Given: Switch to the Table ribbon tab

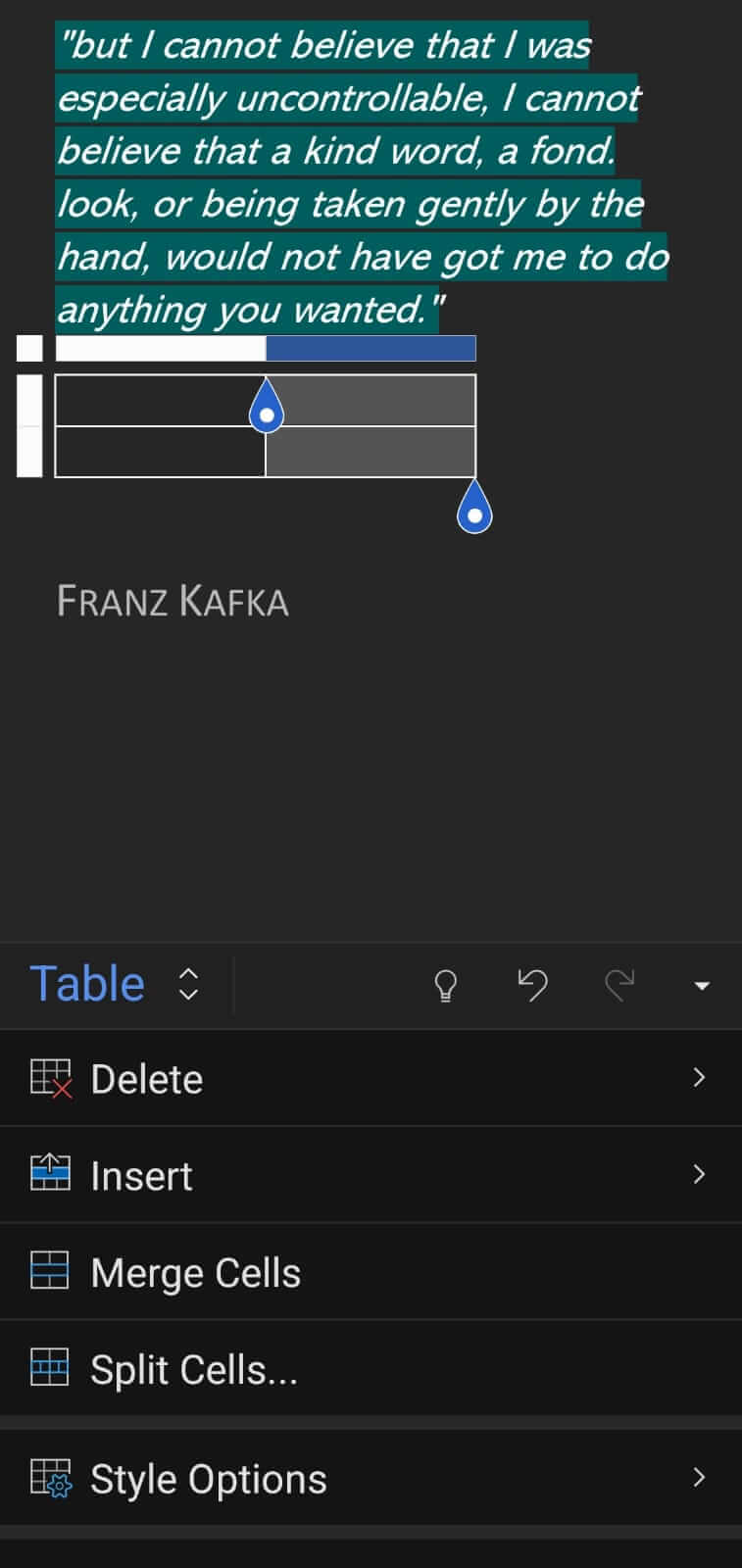Looking at the screenshot, I should tap(87, 983).
